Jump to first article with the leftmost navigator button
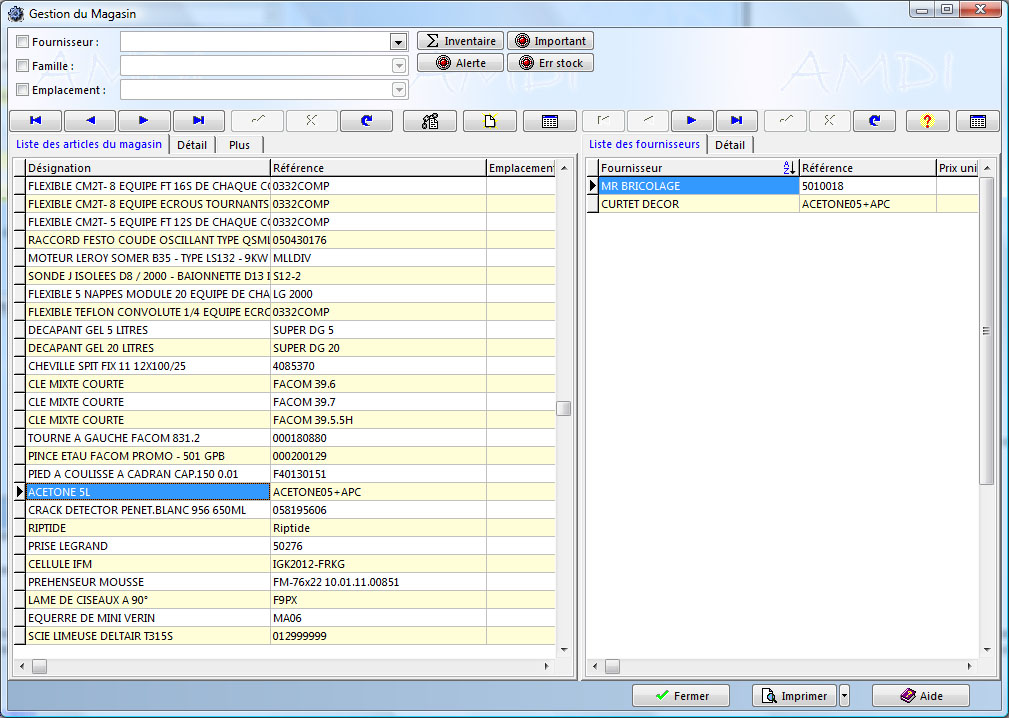The width and height of the screenshot is (1009, 718). coord(35,121)
